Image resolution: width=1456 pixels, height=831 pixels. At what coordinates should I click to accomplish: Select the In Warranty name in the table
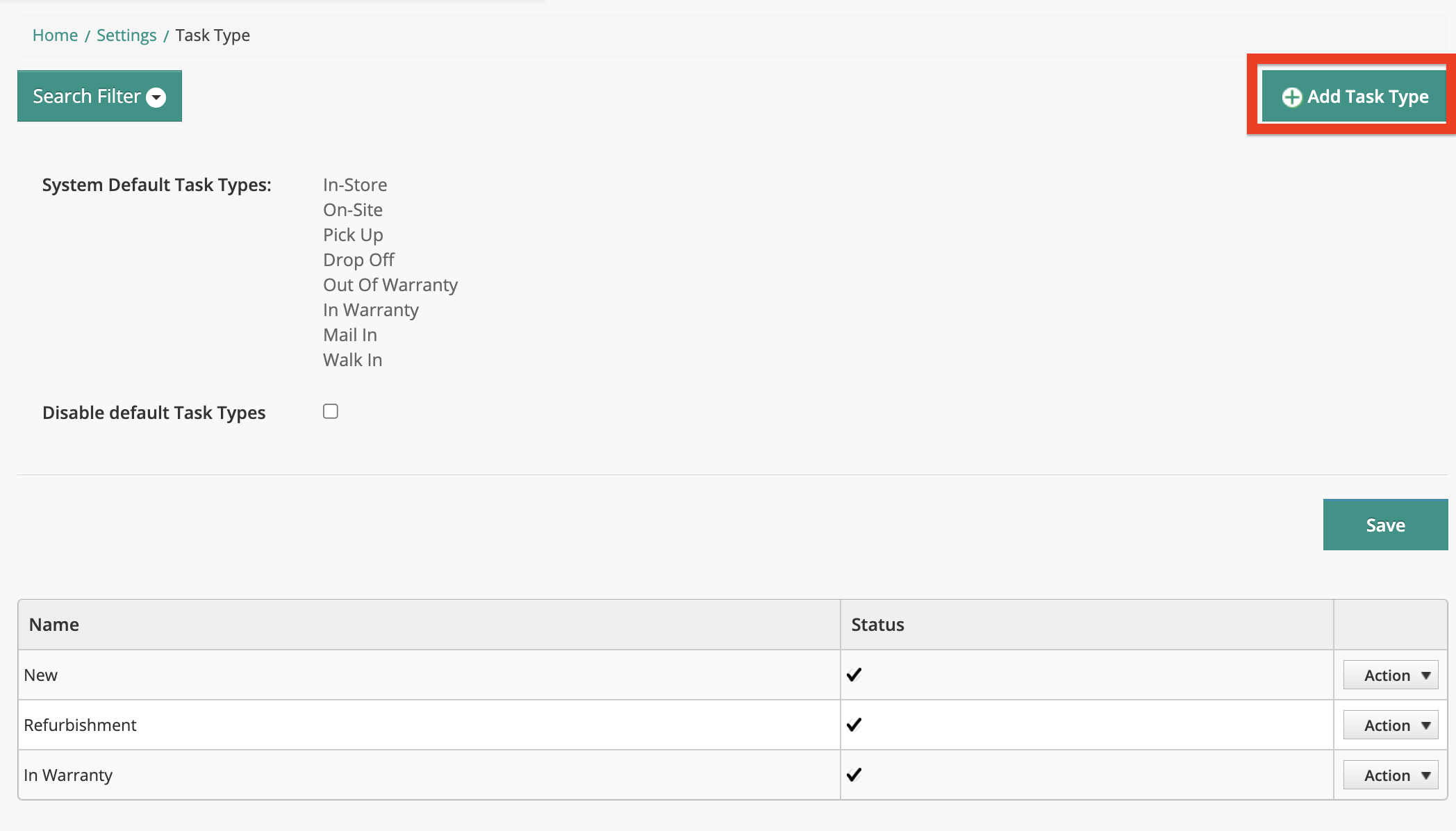point(68,775)
